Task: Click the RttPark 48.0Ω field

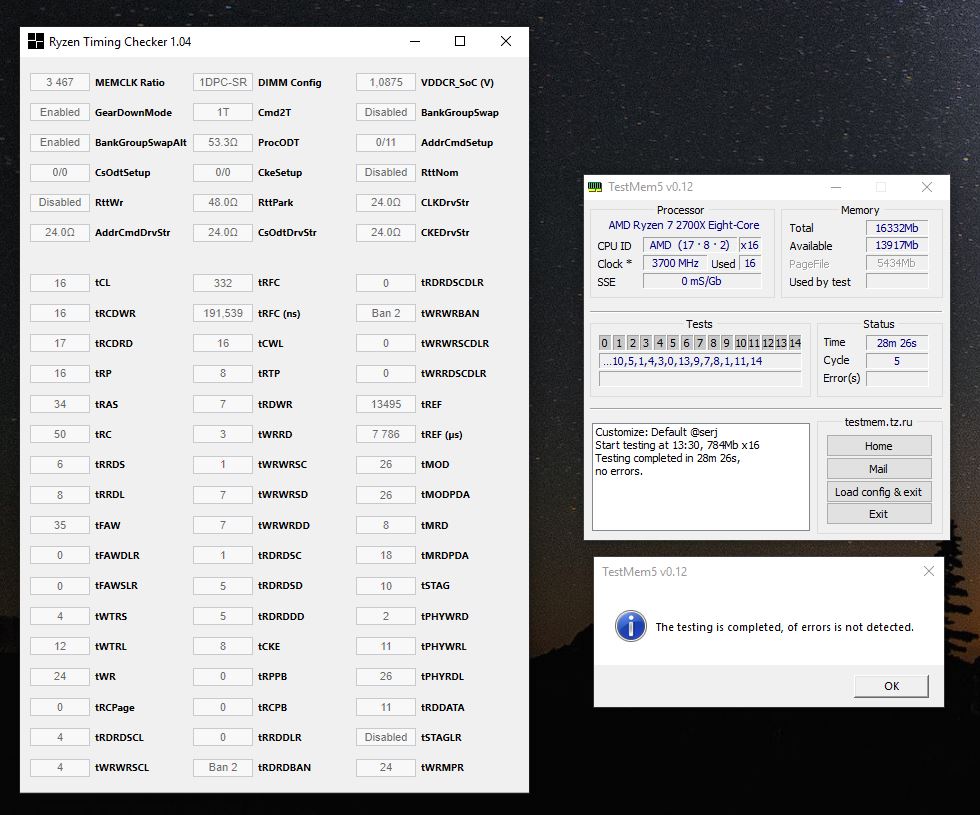Action: pos(223,202)
